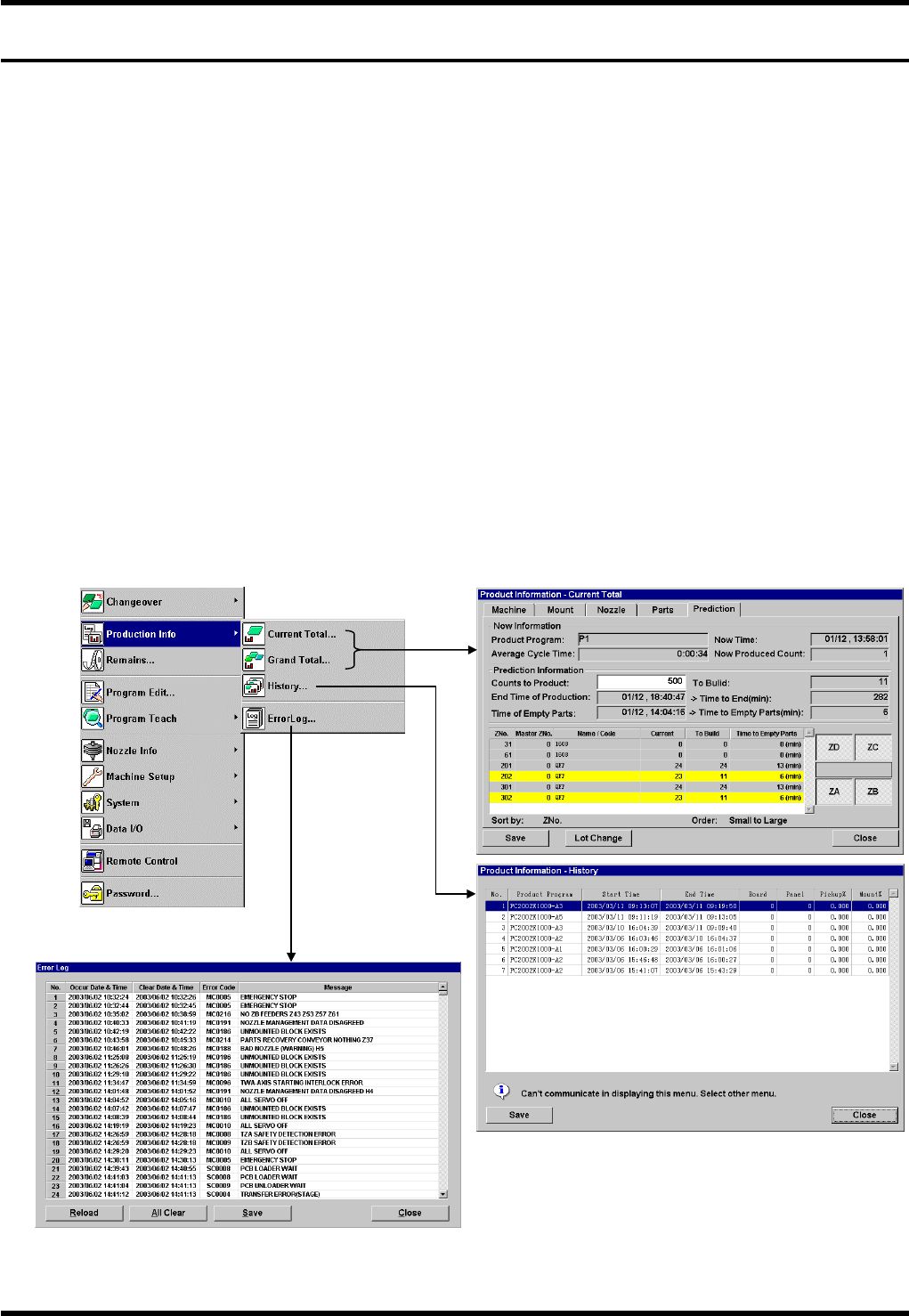
Task: Click Save in the History window
Action: pos(519,1115)
